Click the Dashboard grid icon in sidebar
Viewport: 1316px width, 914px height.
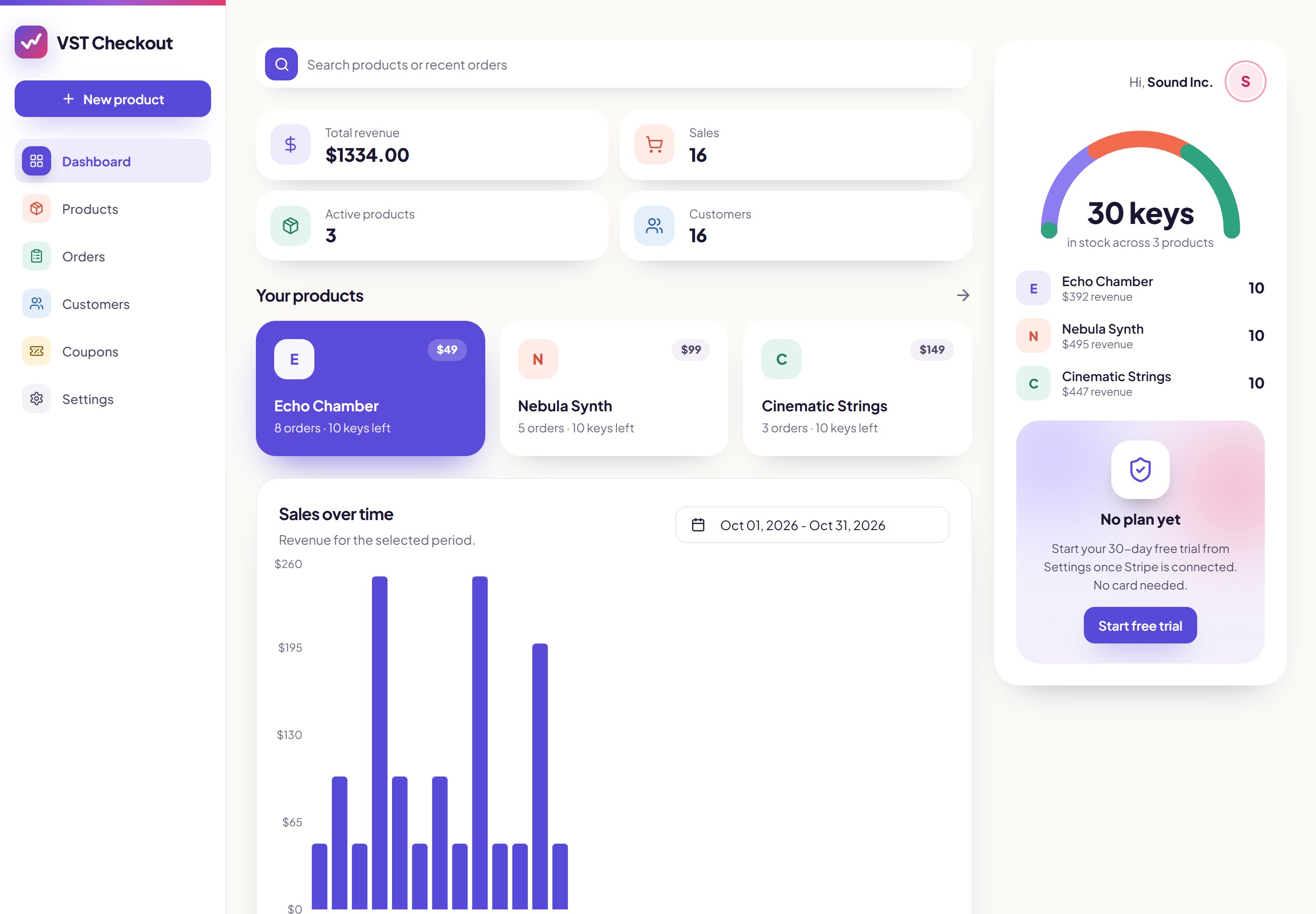[37, 161]
